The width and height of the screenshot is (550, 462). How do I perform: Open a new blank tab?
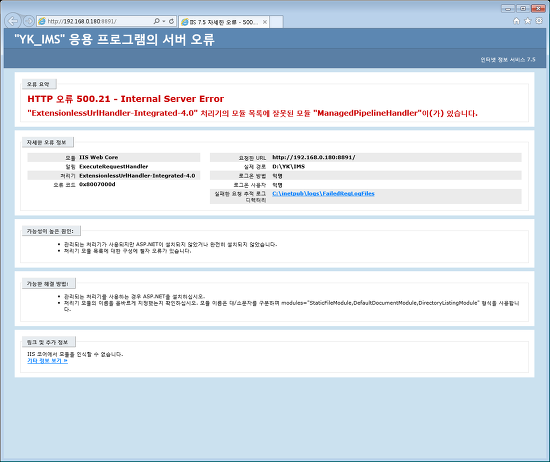point(276,22)
